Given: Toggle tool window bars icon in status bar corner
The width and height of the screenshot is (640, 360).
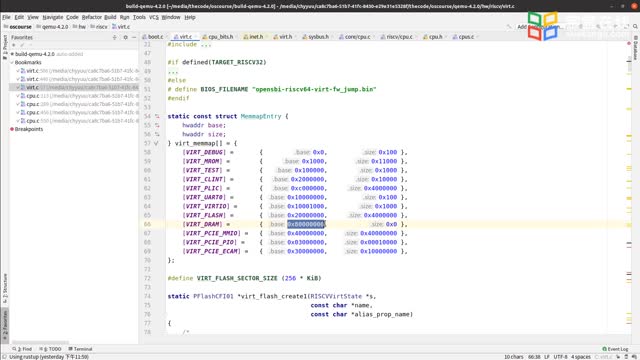Looking at the screenshot, I should (x=4, y=357).
